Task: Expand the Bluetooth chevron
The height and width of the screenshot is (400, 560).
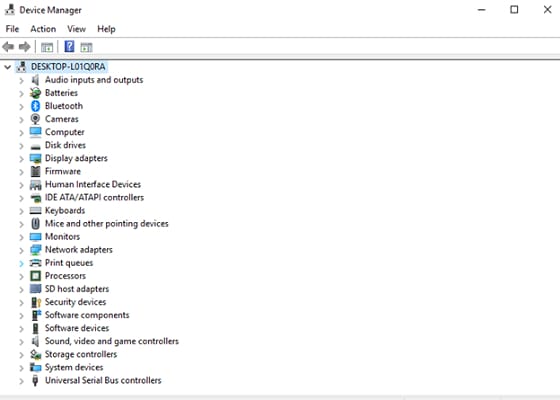Action: coord(21,106)
